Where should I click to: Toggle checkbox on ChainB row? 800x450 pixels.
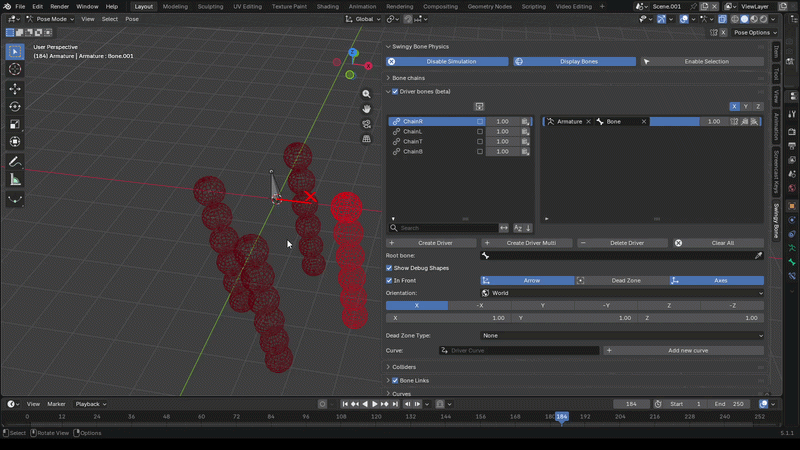point(480,152)
